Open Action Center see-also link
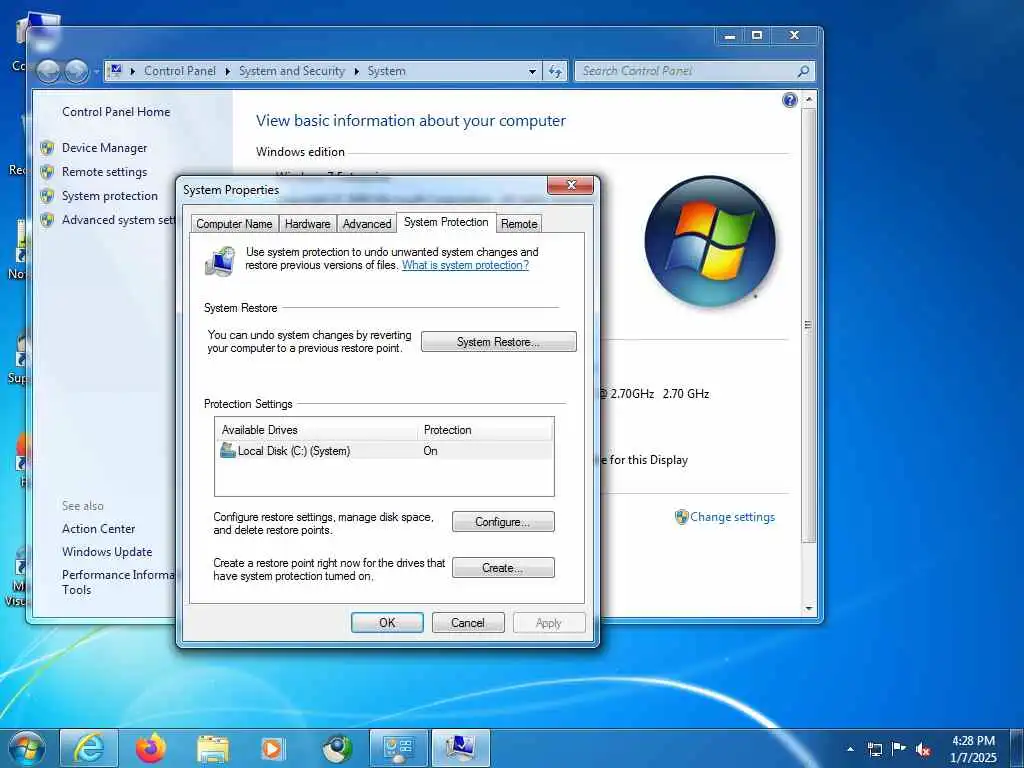This screenshot has height=768, width=1024. tap(99, 529)
